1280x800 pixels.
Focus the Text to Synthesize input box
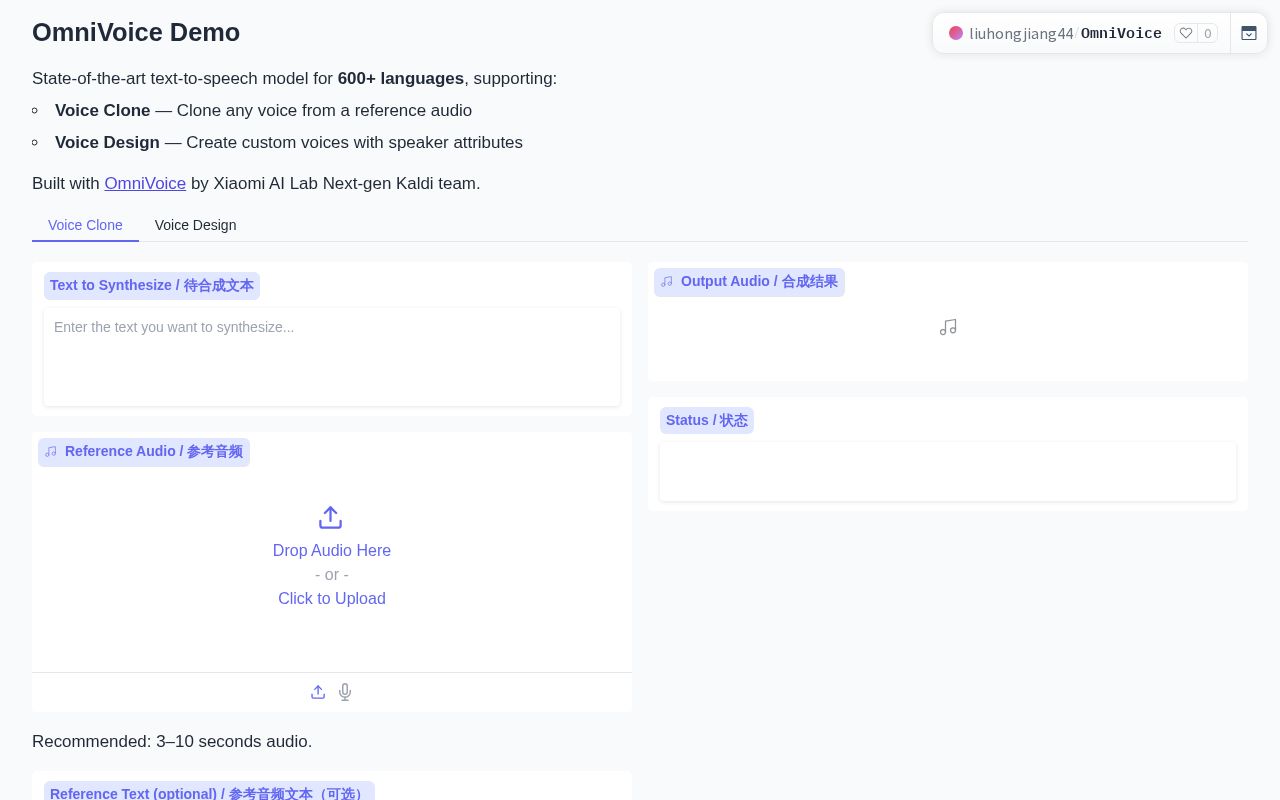(x=332, y=357)
